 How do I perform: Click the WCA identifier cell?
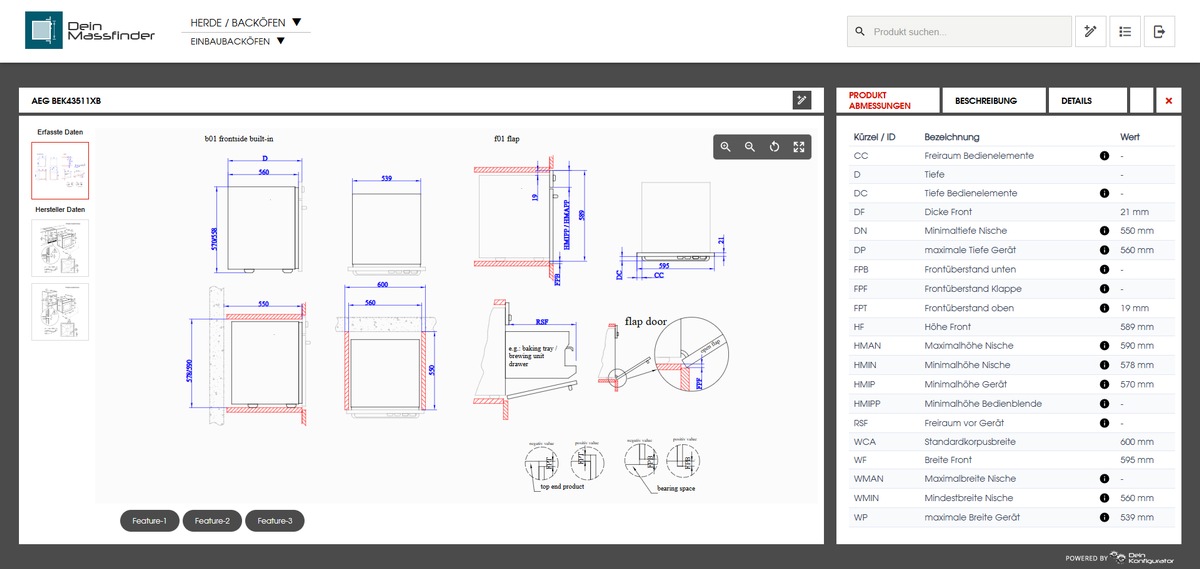coord(865,441)
